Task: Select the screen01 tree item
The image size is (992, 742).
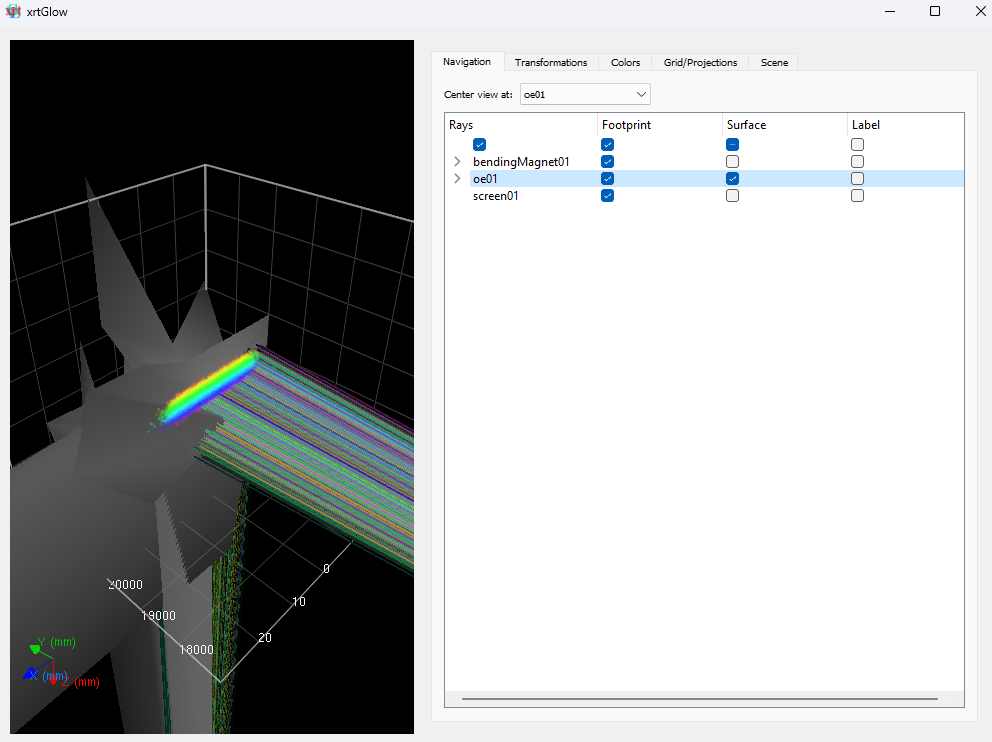Action: (x=496, y=195)
